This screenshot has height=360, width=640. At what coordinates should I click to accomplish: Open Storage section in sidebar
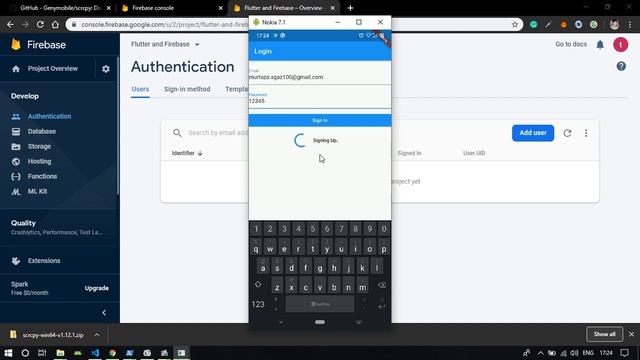(39, 147)
